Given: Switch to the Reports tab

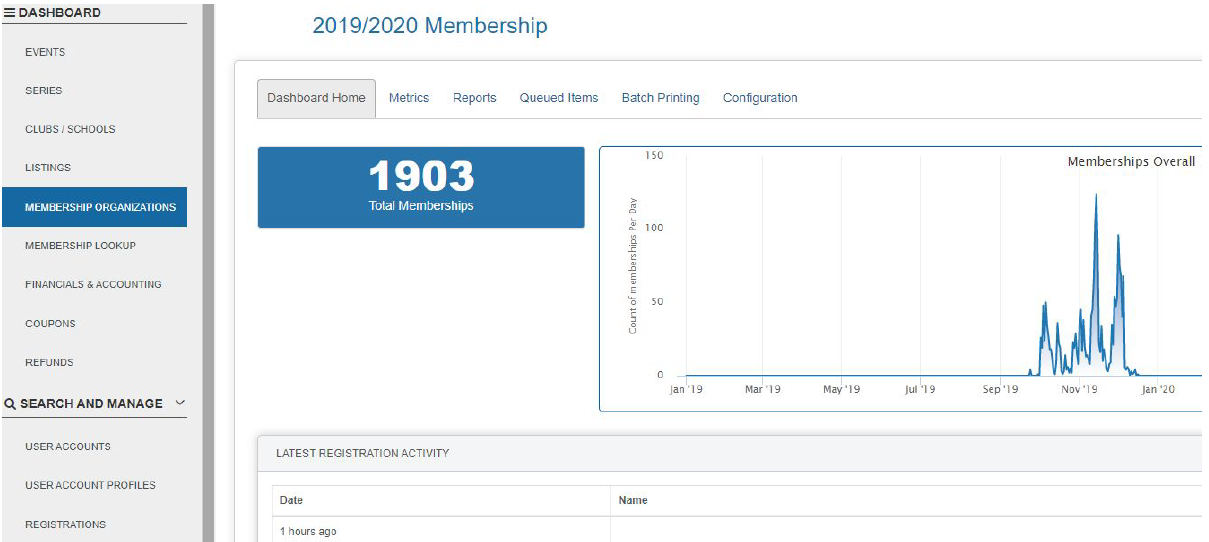Looking at the screenshot, I should click(474, 98).
